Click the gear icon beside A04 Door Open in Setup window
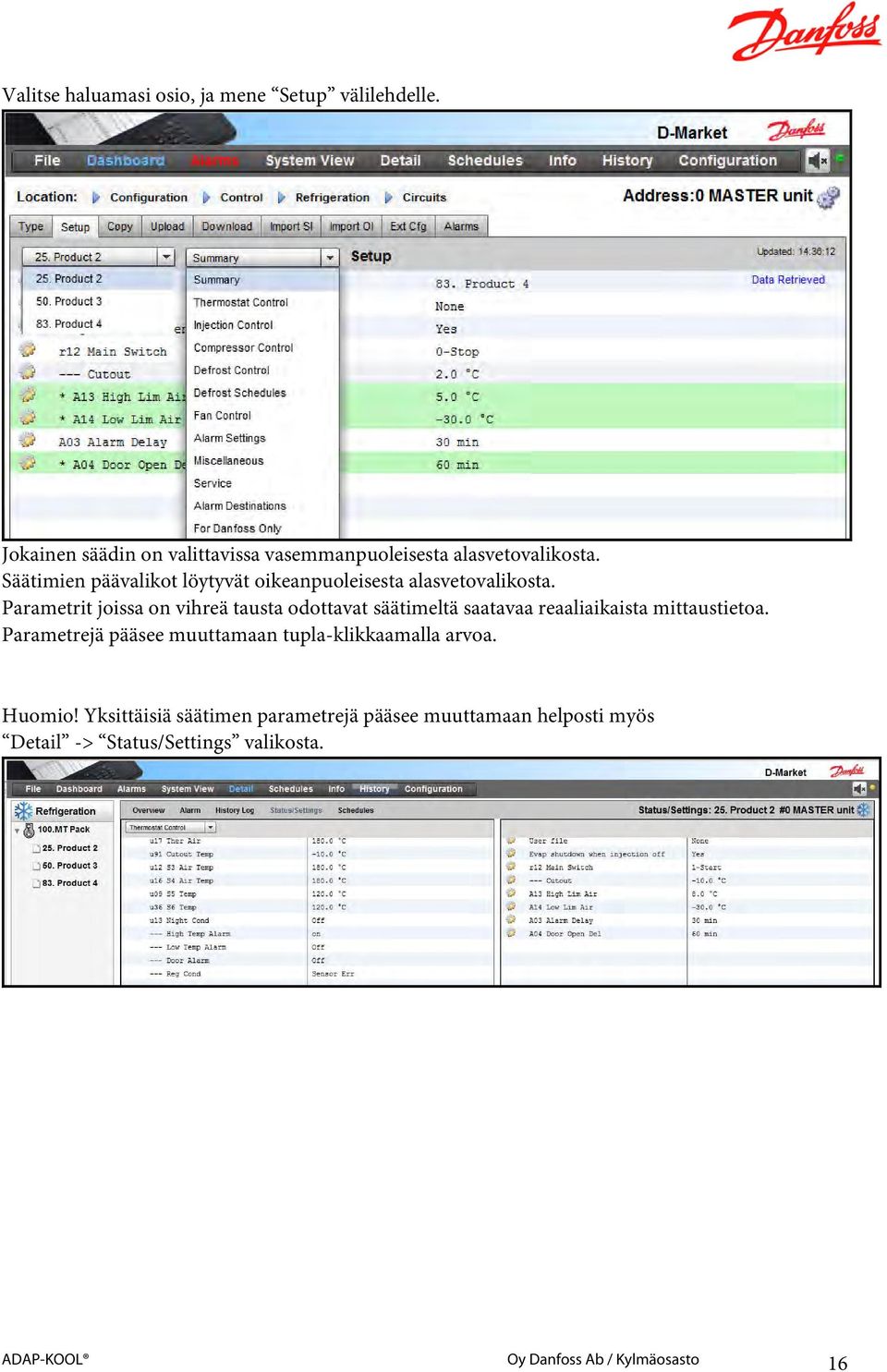Viewport: 887px width, 1372px height. pos(28,463)
